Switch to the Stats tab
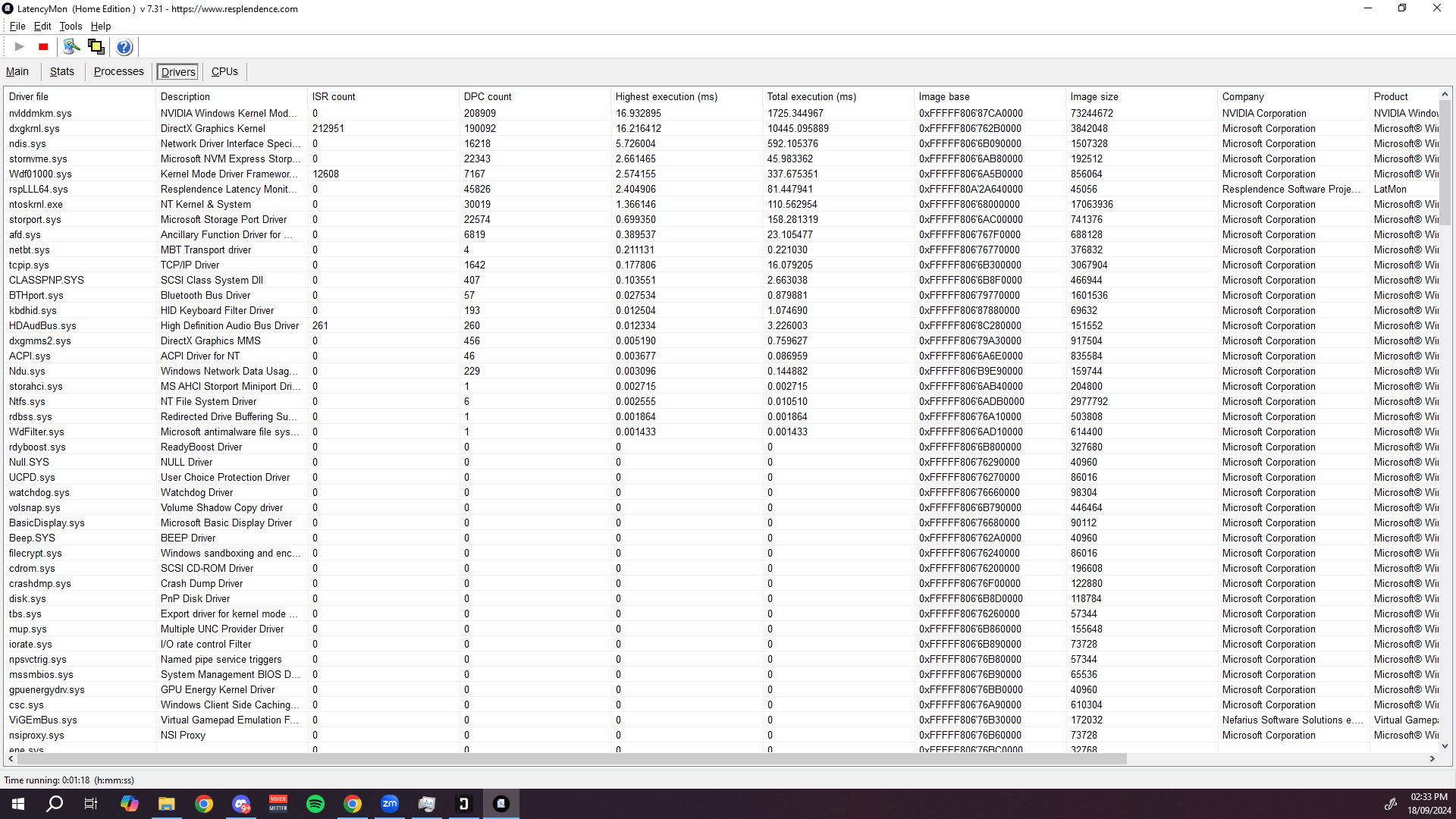 [x=62, y=71]
